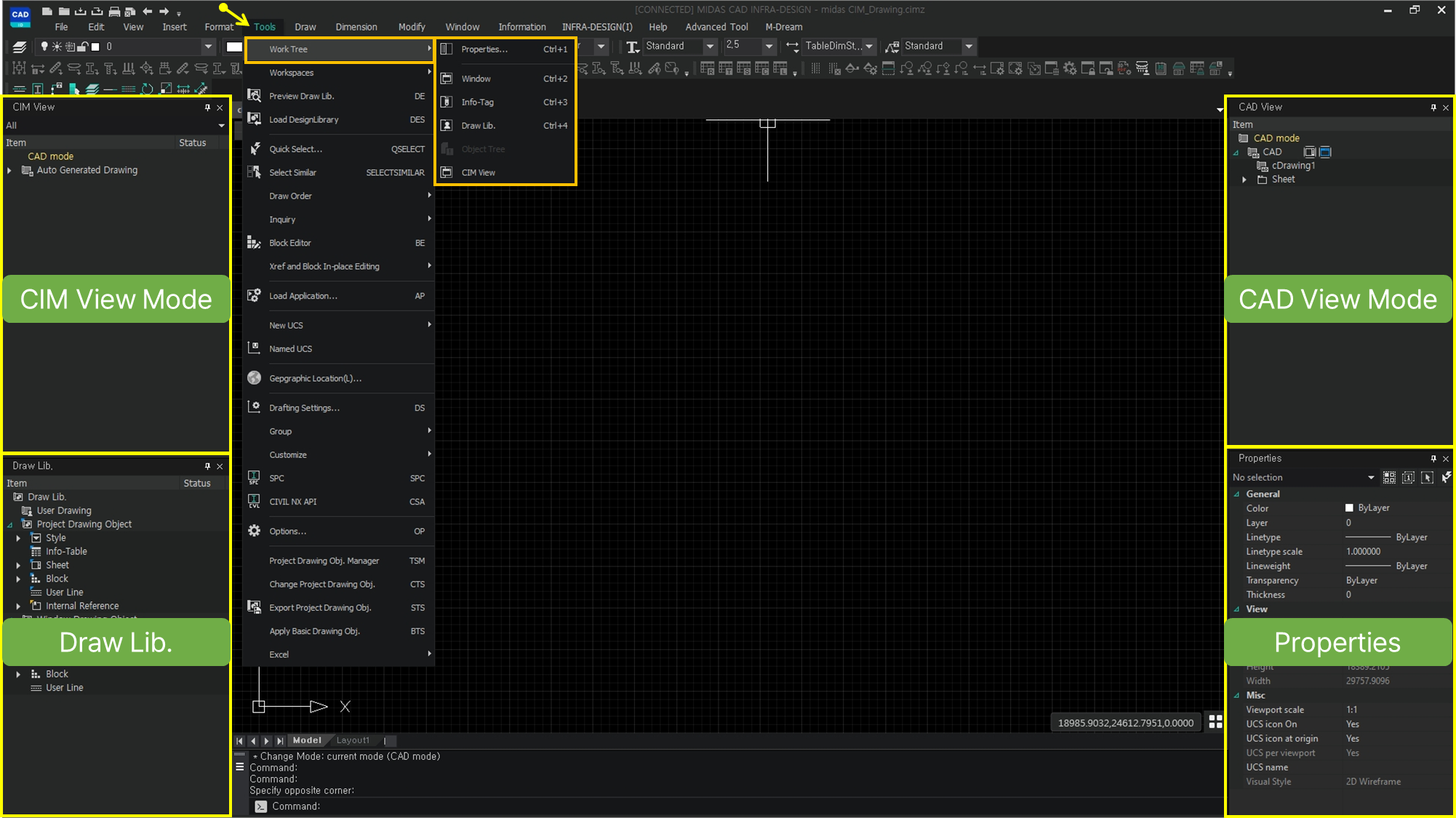Toggle UCS icon On value Yes
The image size is (1456, 818).
1352,723
